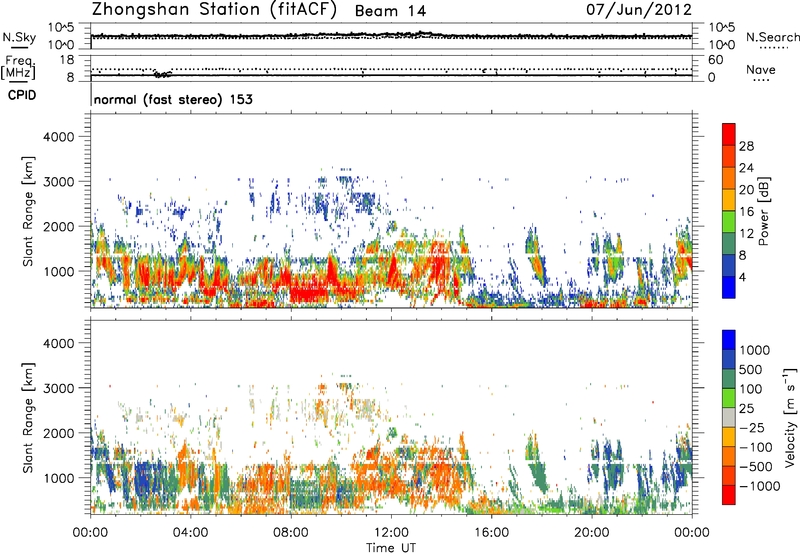This screenshot has width=800, height=554.
Task: Click "Slant Range [km]" label of power panel
Action: pyautogui.click(x=28, y=212)
